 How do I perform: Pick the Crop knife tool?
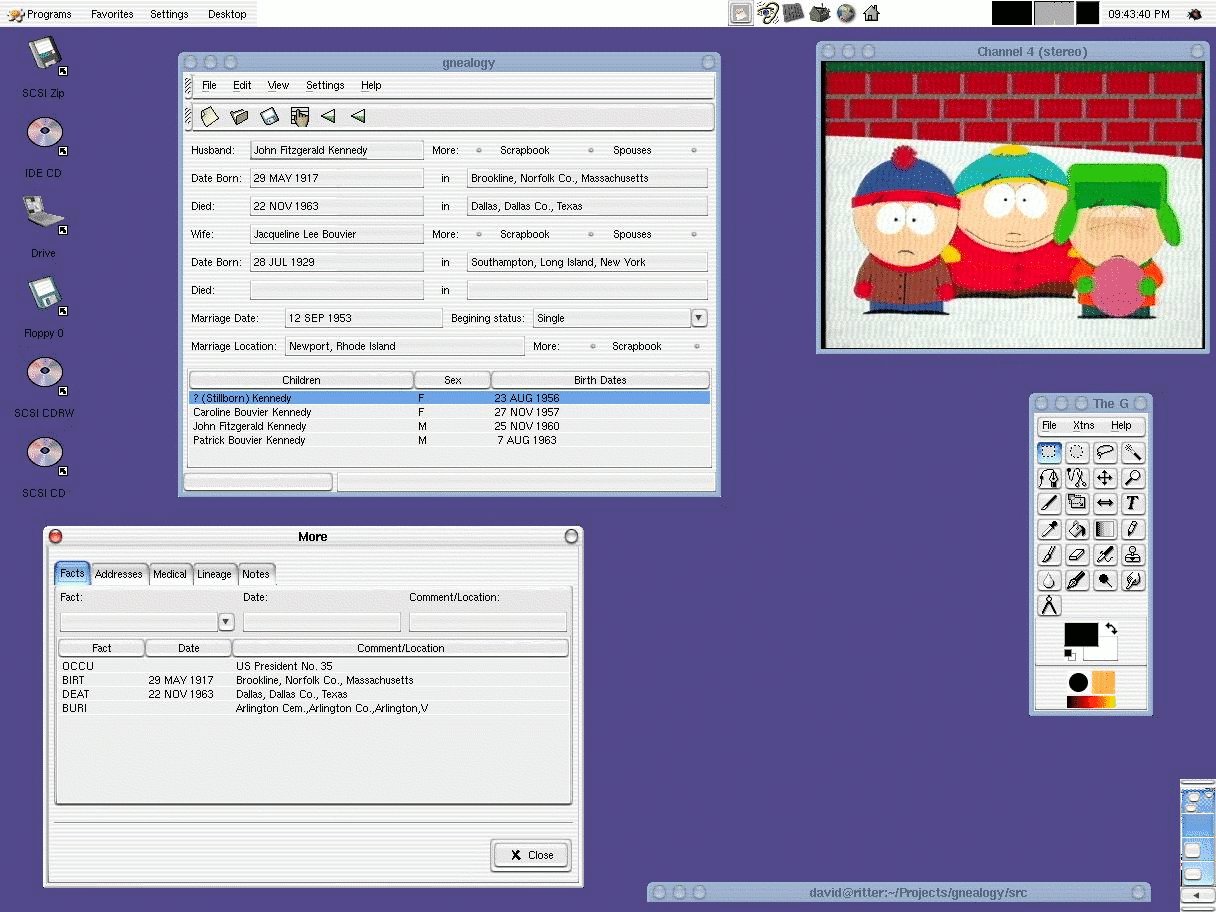pyautogui.click(x=1049, y=503)
